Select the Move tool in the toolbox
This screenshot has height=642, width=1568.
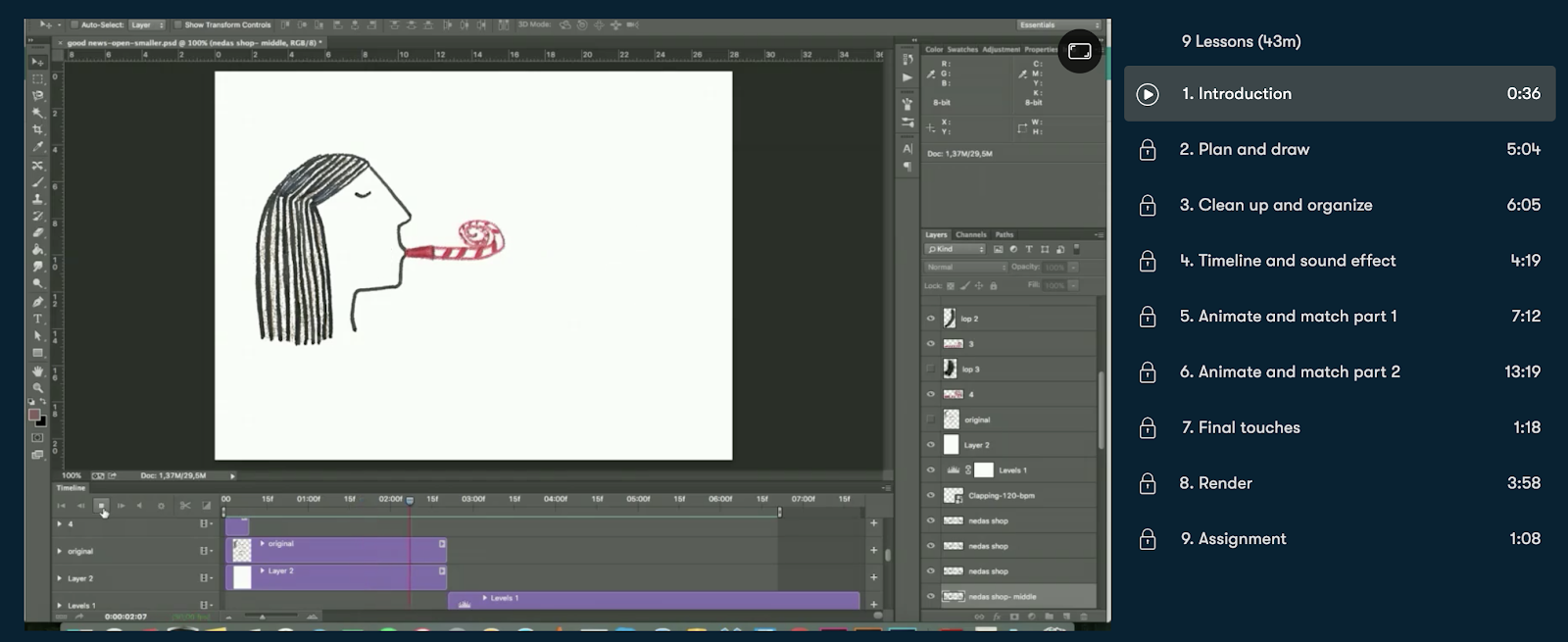click(38, 62)
